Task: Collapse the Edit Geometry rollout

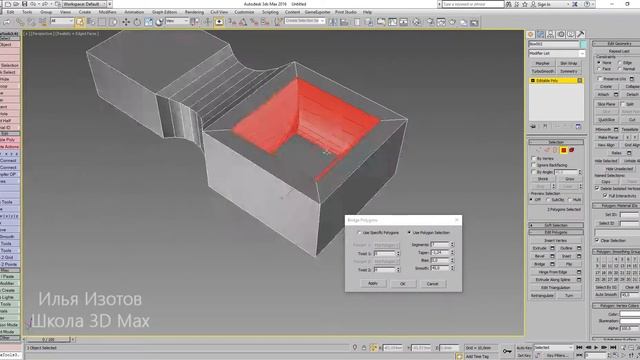Action: [618, 44]
